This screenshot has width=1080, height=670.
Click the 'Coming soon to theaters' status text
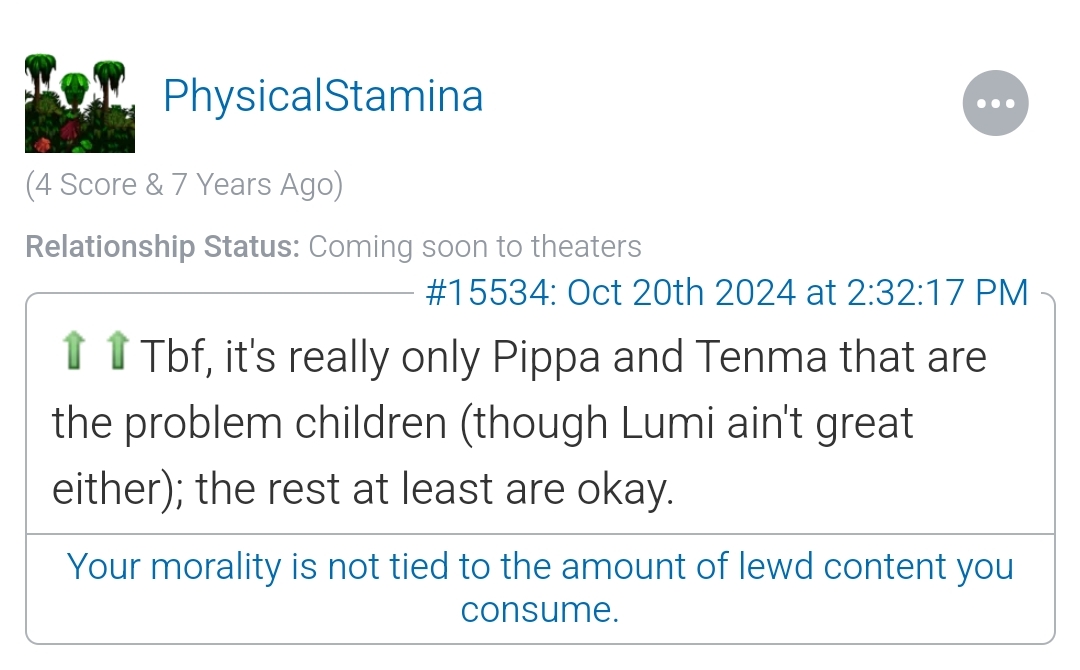[x=475, y=247]
